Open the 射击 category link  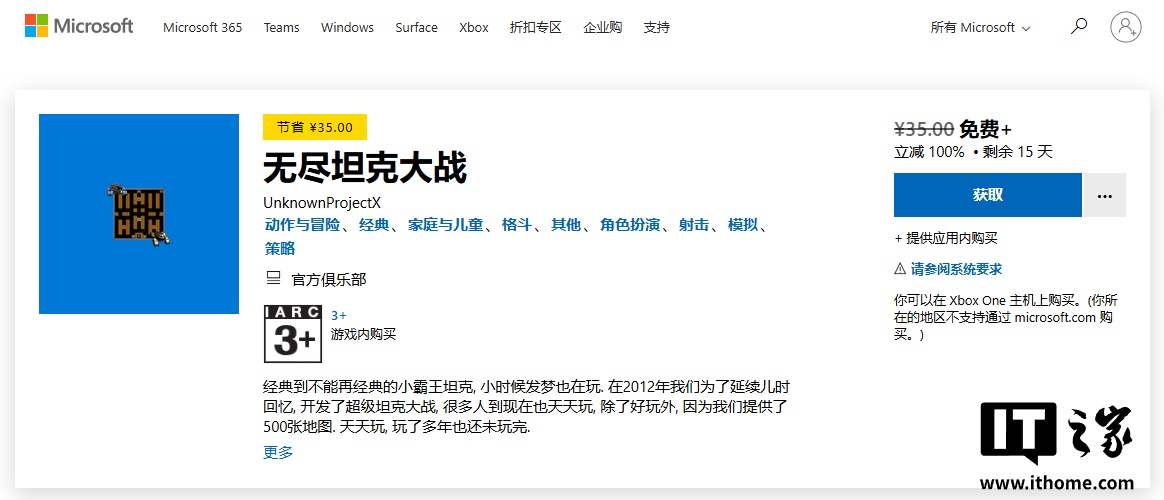coord(694,225)
